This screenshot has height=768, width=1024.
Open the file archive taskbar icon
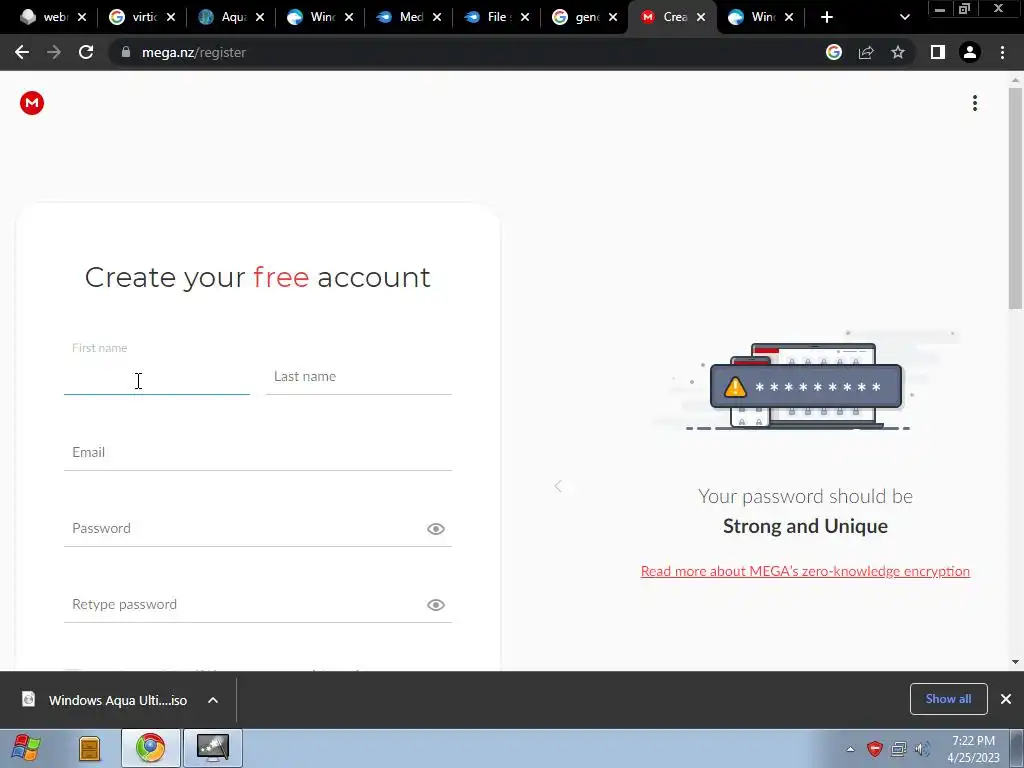click(x=89, y=748)
